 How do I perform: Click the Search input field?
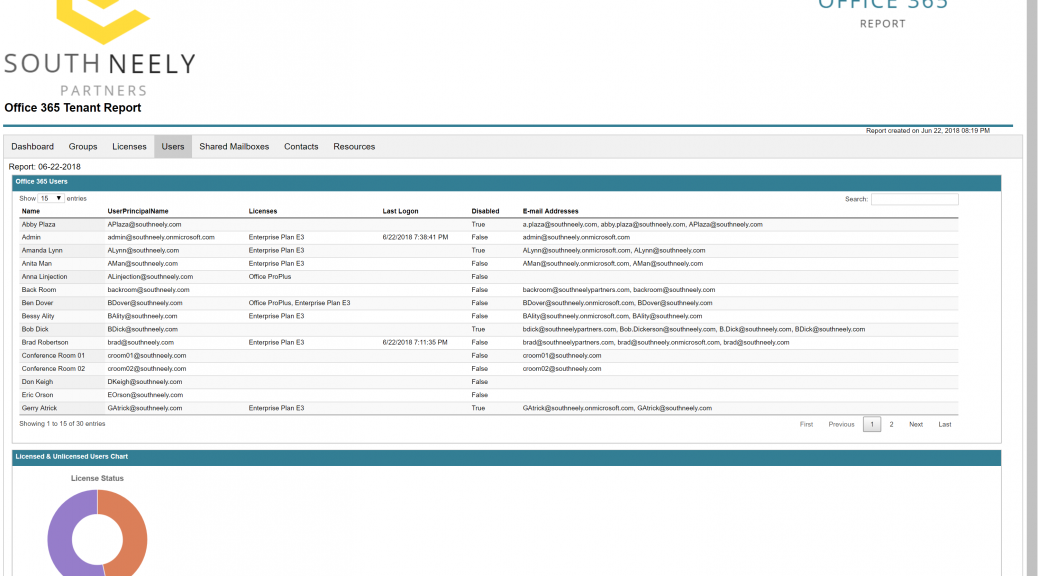click(x=914, y=199)
